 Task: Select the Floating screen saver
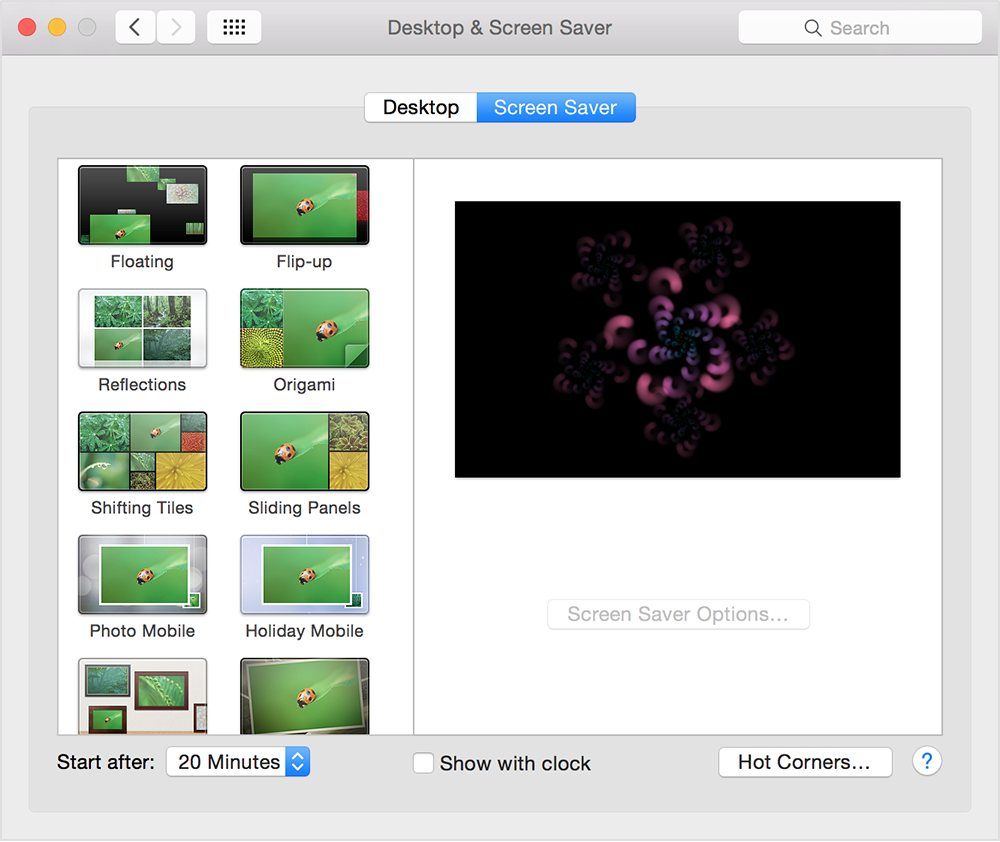(x=142, y=204)
